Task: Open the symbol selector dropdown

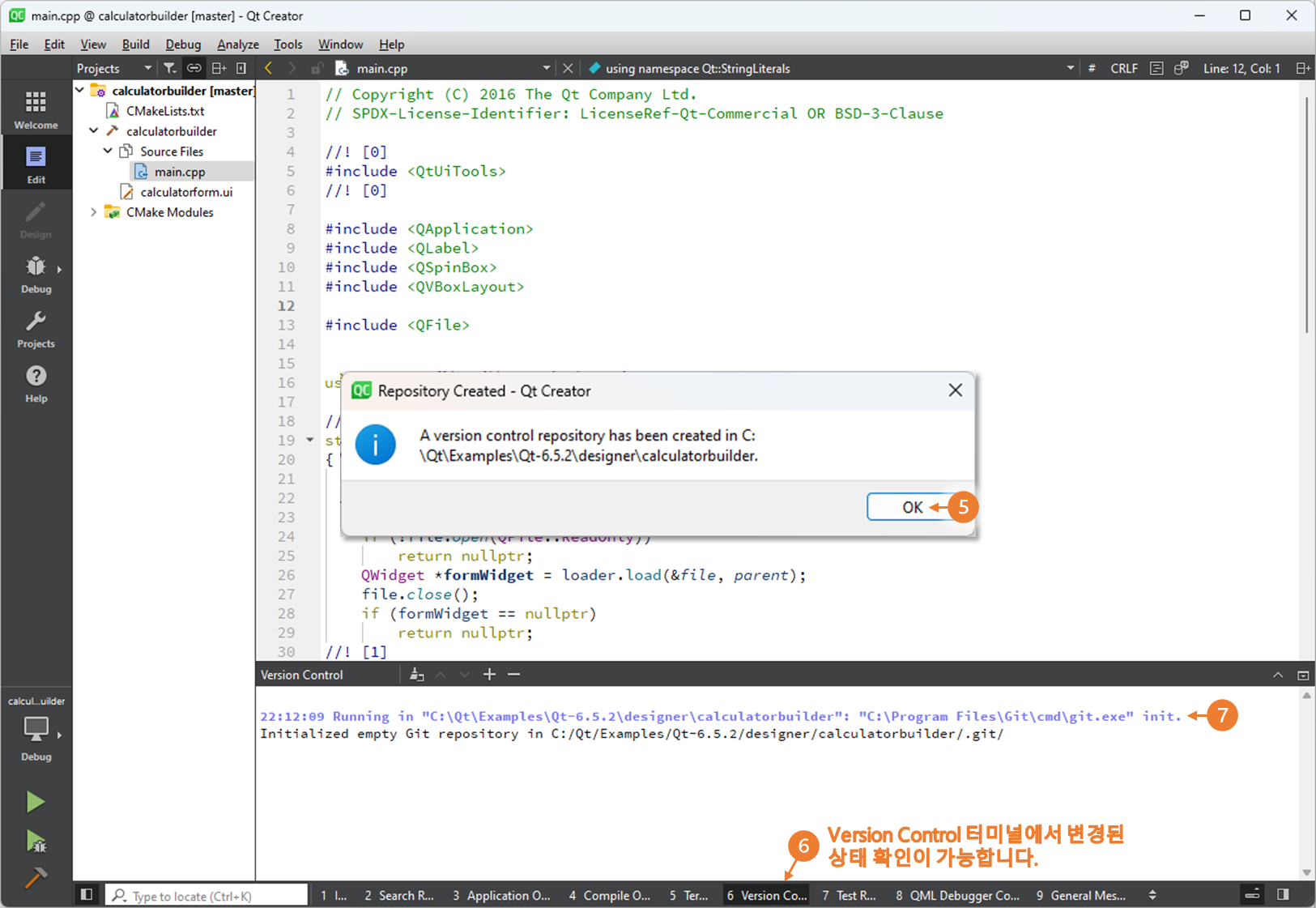Action: [x=1071, y=68]
